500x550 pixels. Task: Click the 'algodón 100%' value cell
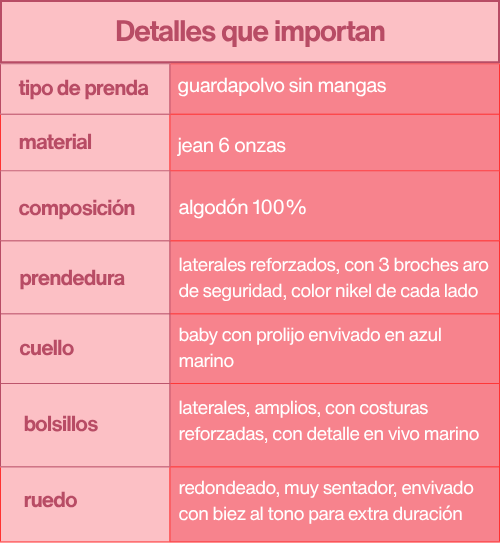[335, 206]
